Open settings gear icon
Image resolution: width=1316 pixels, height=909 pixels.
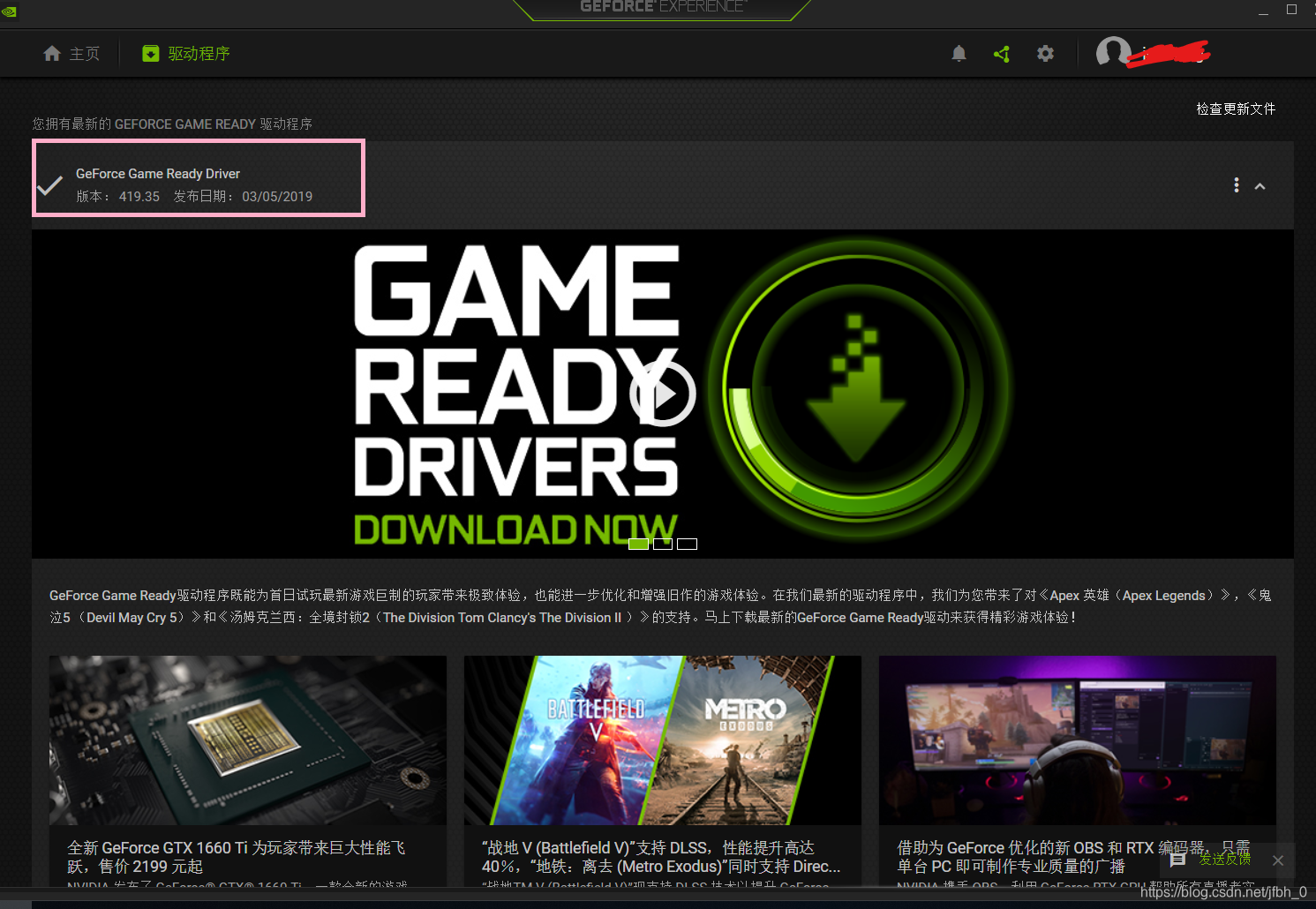point(1045,54)
